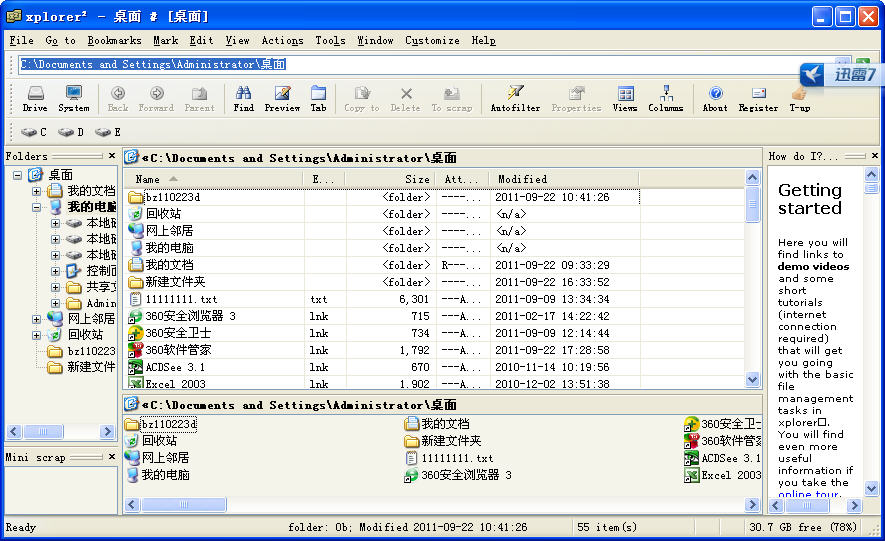Select drive D in drivebar
This screenshot has height=541, width=885.
(x=71, y=132)
